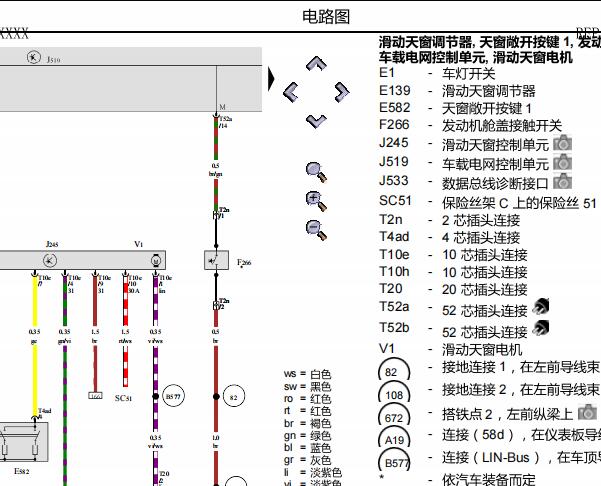Click the pan left arrow

pyautogui.click(x=291, y=92)
